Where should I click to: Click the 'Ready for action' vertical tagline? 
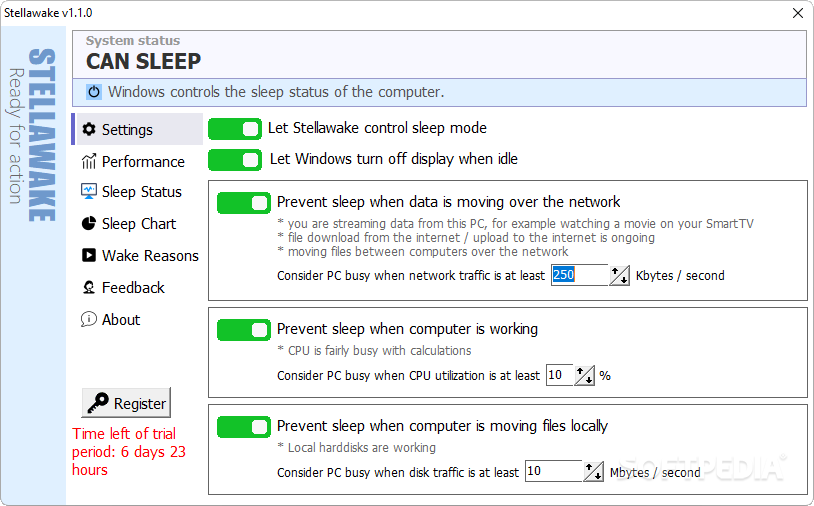16,136
